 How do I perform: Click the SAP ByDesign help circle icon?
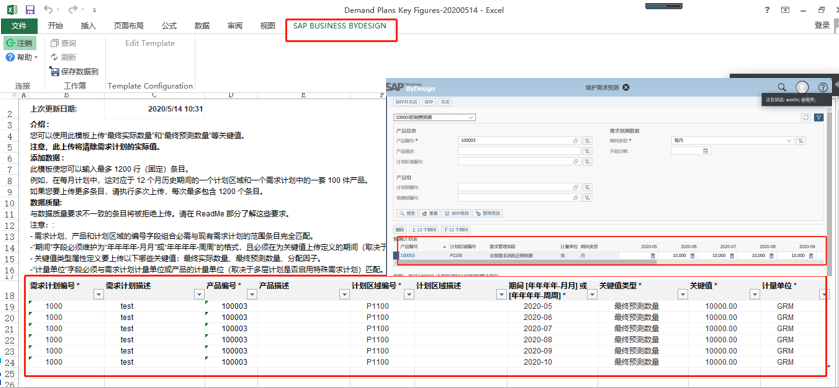click(x=823, y=87)
